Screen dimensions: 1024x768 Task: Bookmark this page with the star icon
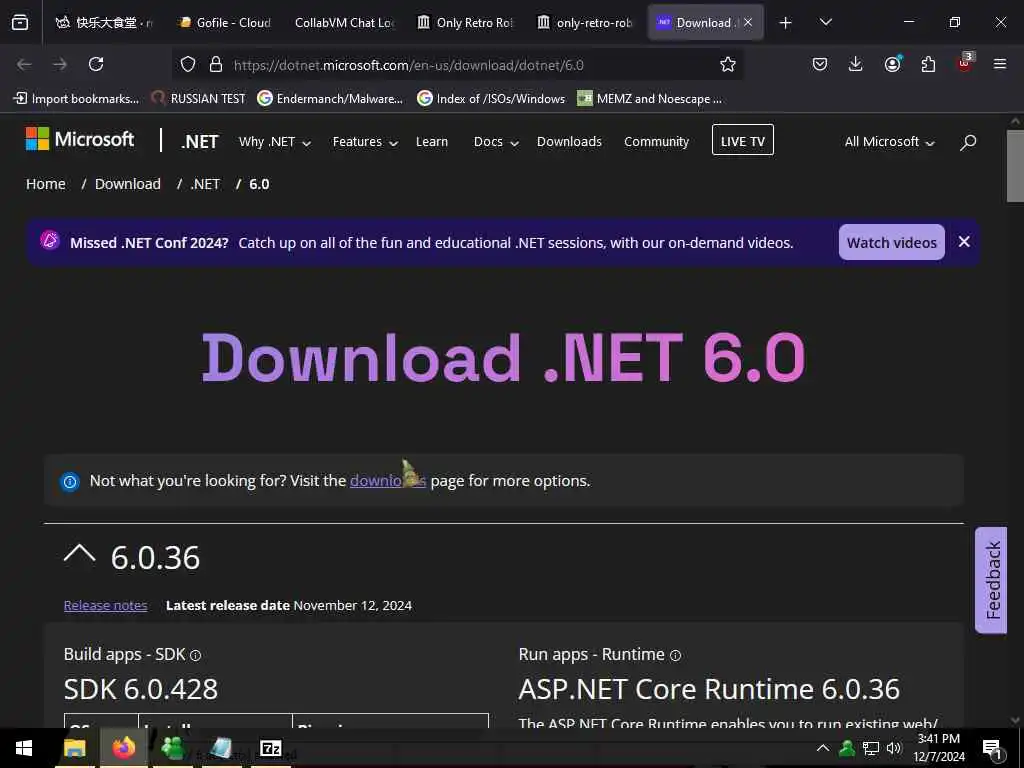(728, 64)
